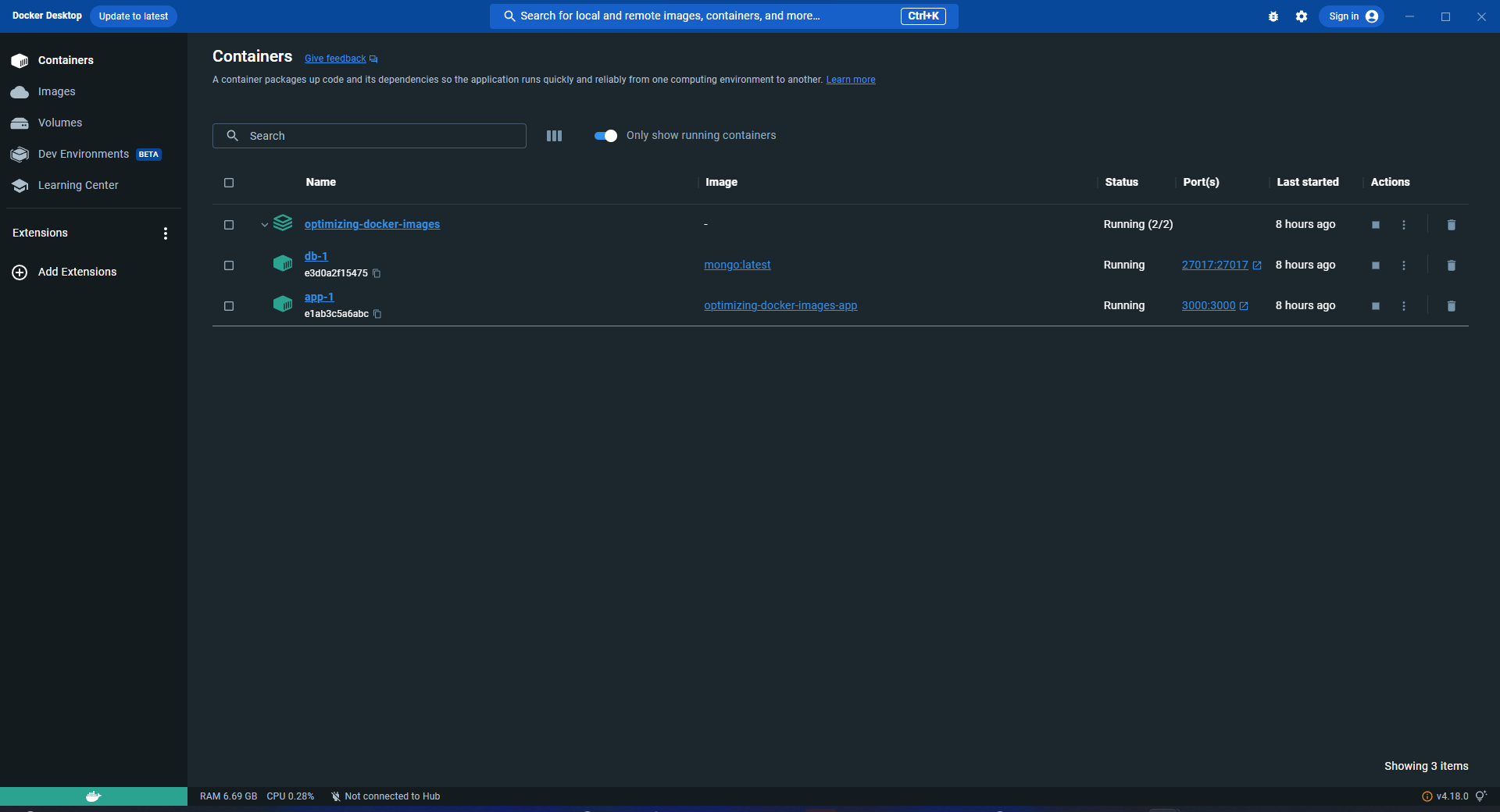Open the settings gear icon in title bar

tap(1301, 16)
